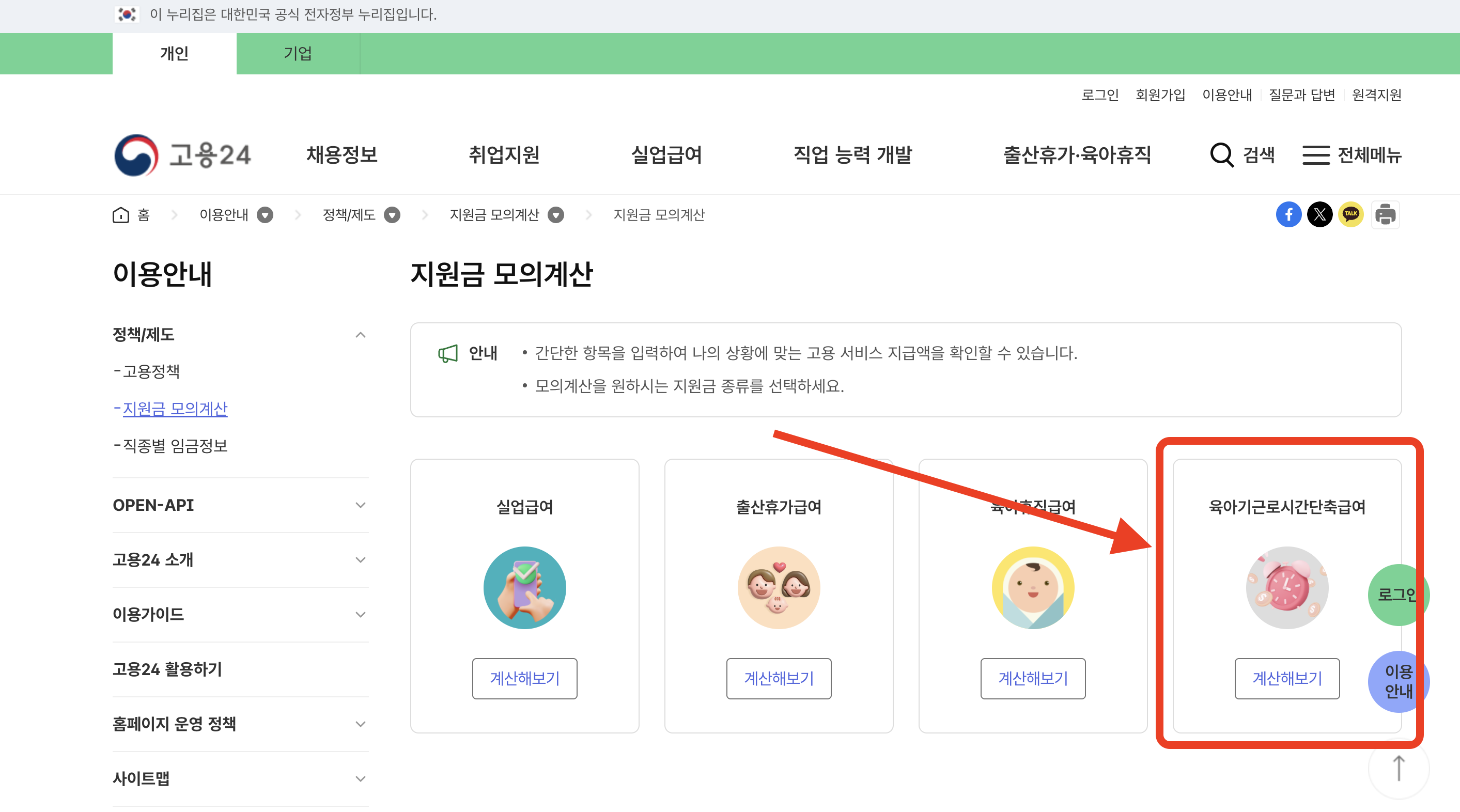Share via KakaoTalk icon
Viewport: 1460px width, 812px height.
click(1350, 215)
